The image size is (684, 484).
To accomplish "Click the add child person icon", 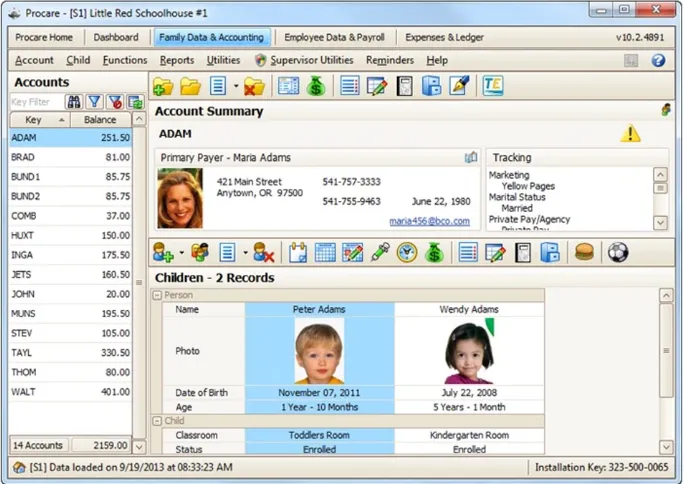I will [x=163, y=252].
